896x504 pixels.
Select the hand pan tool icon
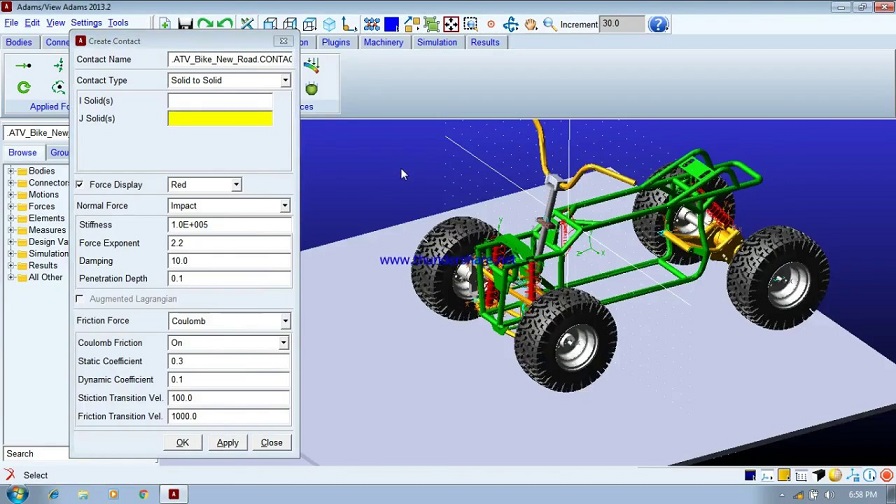(531, 24)
